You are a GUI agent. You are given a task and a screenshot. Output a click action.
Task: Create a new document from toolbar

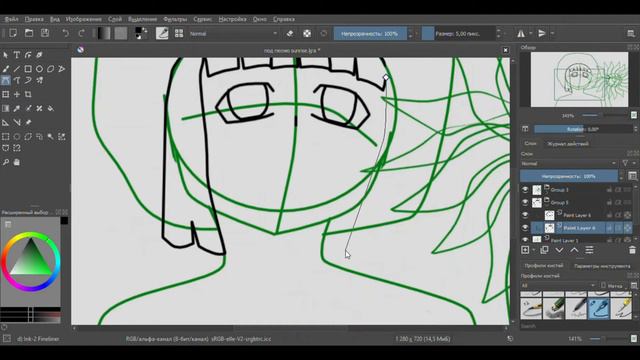[x=13, y=33]
